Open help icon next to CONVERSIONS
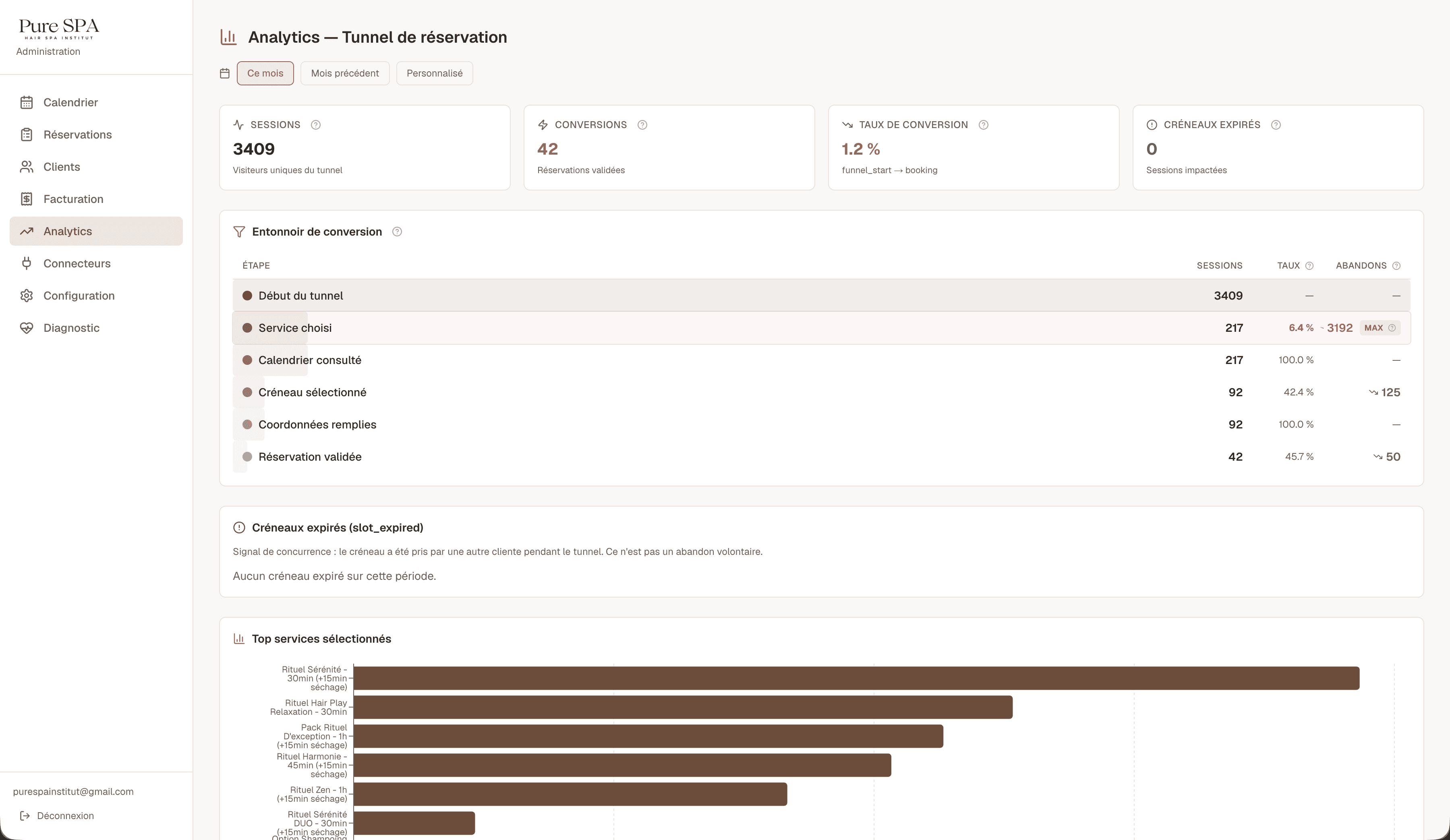Image resolution: width=1450 pixels, height=840 pixels. pos(642,125)
